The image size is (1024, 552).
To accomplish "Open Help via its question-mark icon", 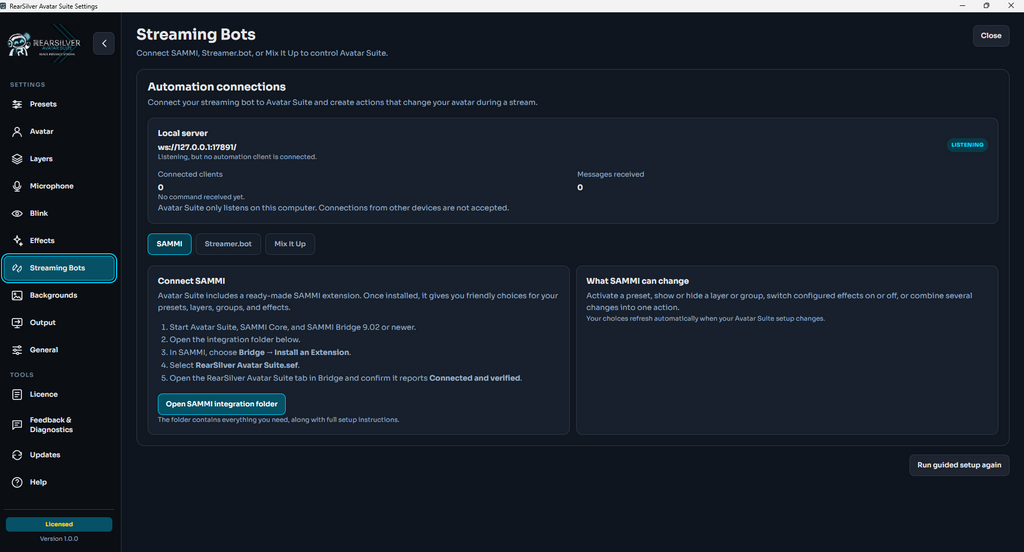I will (x=17, y=483).
